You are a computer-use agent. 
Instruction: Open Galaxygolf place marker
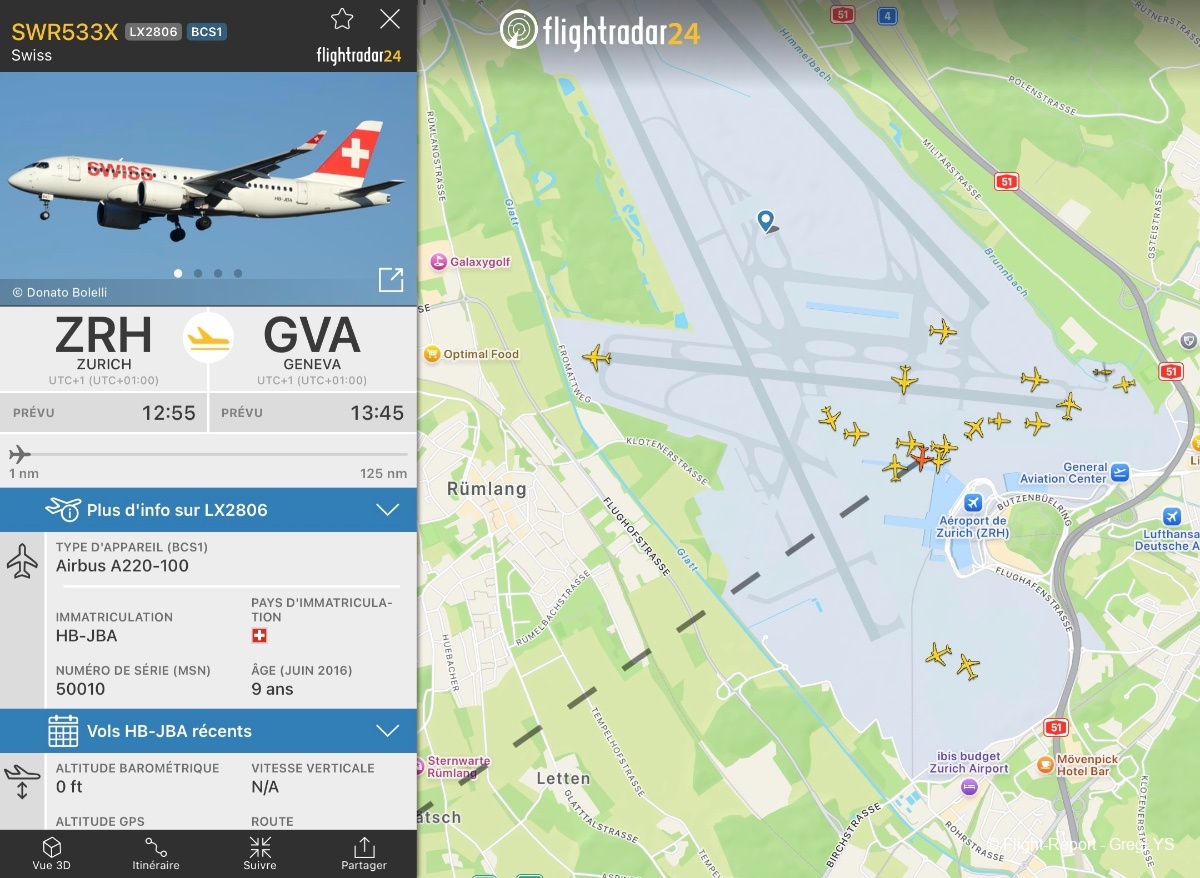coord(470,262)
